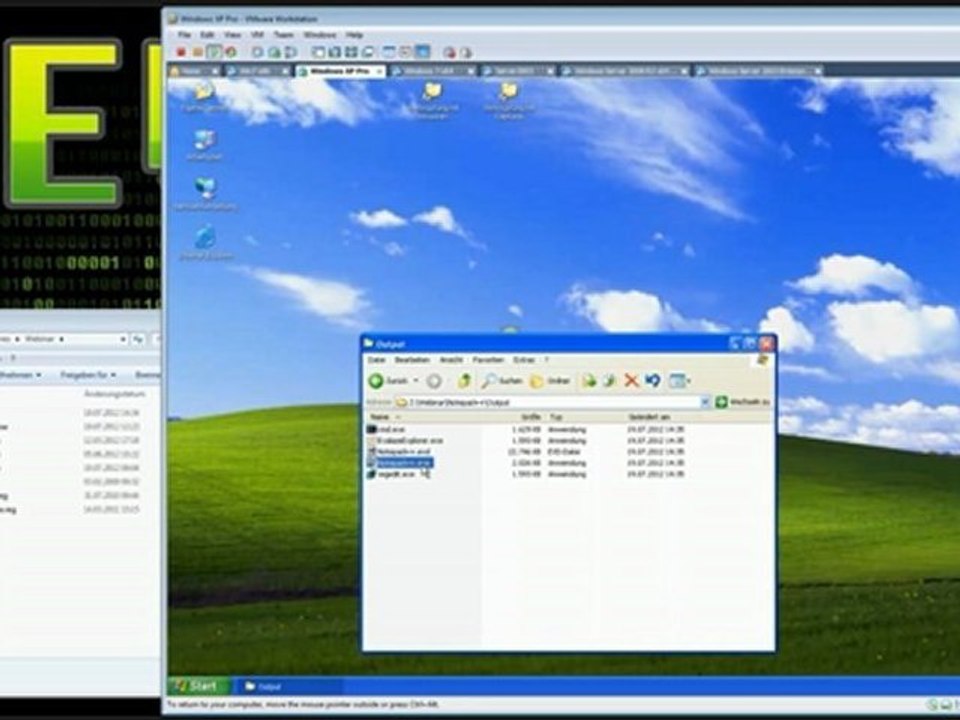Click the XP Start button
The height and width of the screenshot is (720, 960).
[x=199, y=686]
